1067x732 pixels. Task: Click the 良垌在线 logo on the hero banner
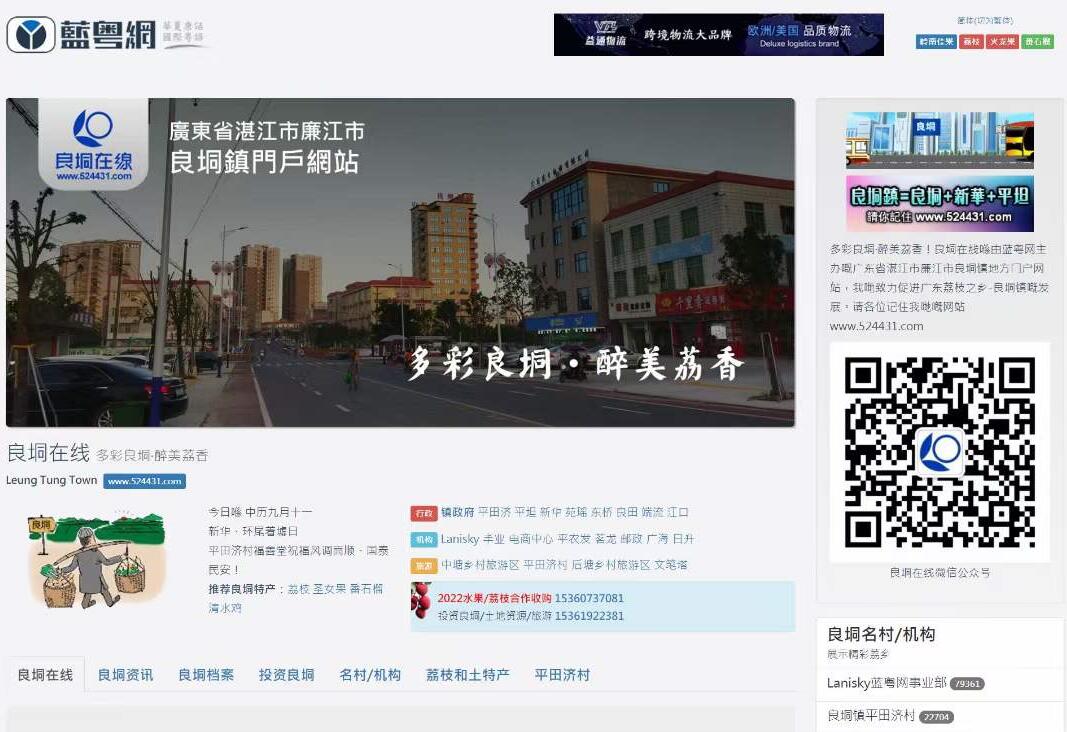[93, 143]
